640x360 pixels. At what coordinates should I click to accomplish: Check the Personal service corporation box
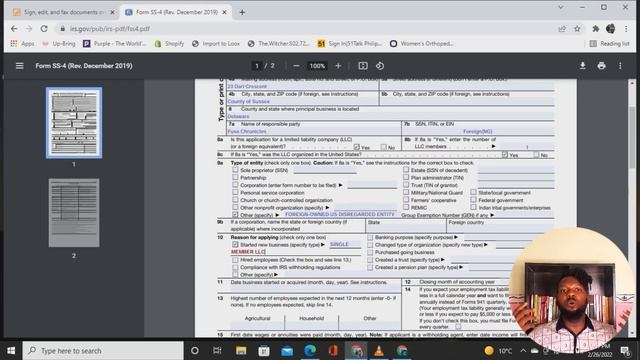pyautogui.click(x=235, y=192)
